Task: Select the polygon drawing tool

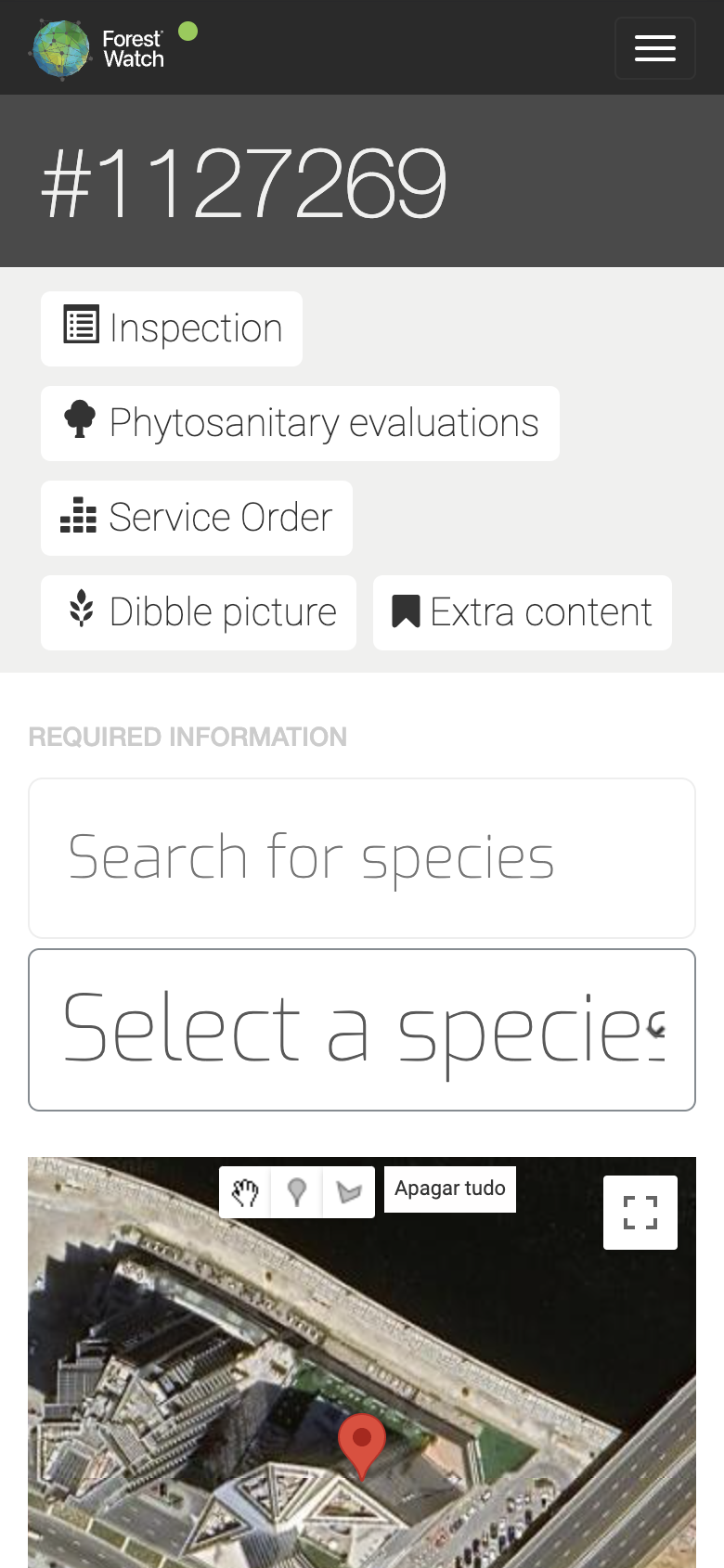Action: pyautogui.click(x=349, y=1192)
